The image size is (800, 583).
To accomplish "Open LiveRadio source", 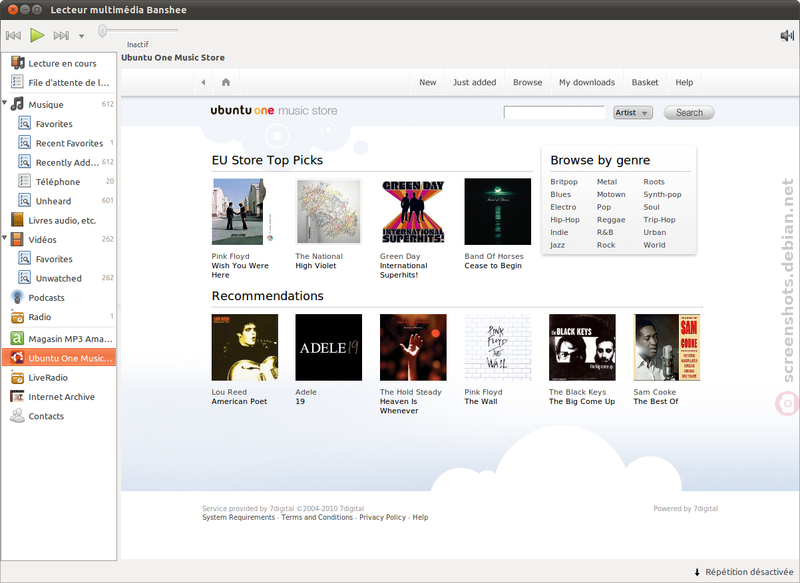I will (59, 377).
